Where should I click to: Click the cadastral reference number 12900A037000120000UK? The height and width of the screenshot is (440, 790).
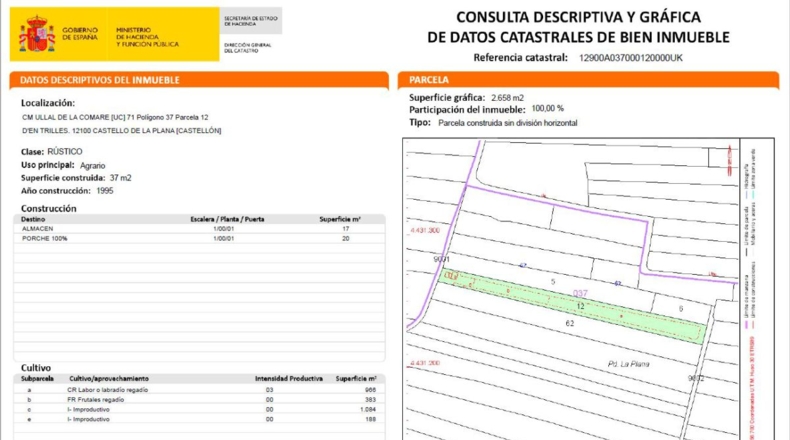click(x=631, y=58)
